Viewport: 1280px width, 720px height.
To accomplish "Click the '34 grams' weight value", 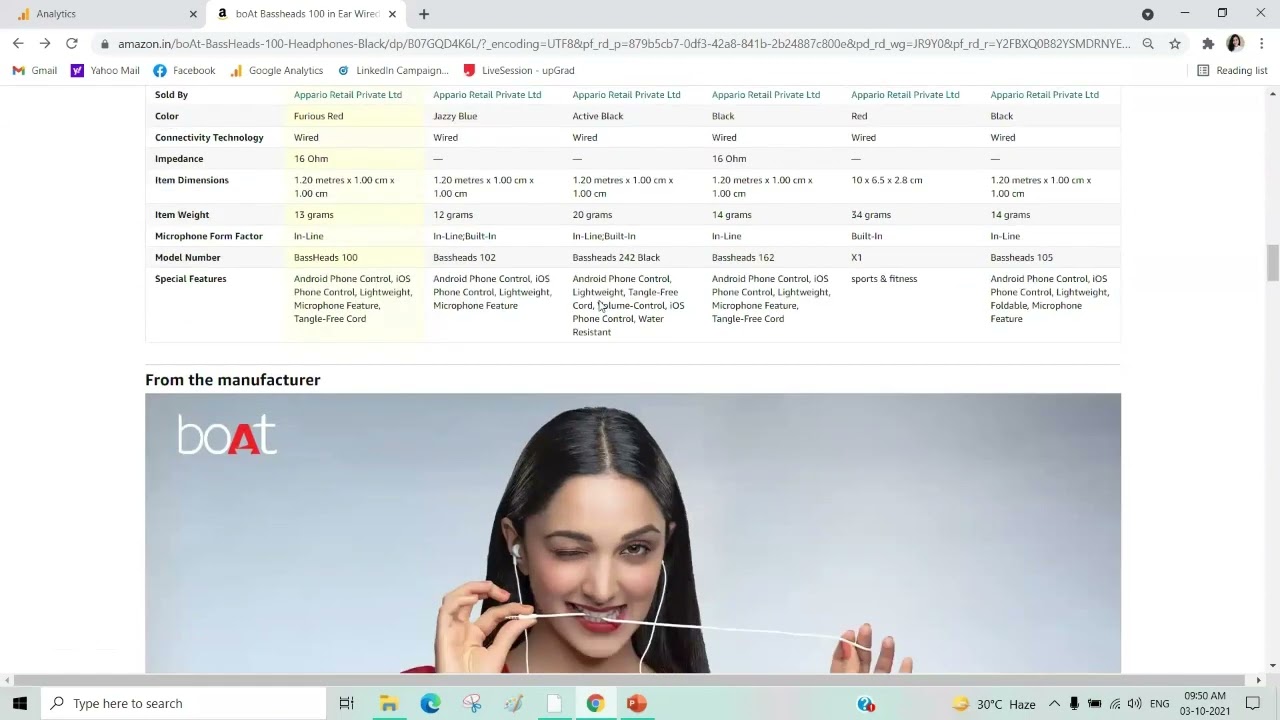I will (x=871, y=215).
